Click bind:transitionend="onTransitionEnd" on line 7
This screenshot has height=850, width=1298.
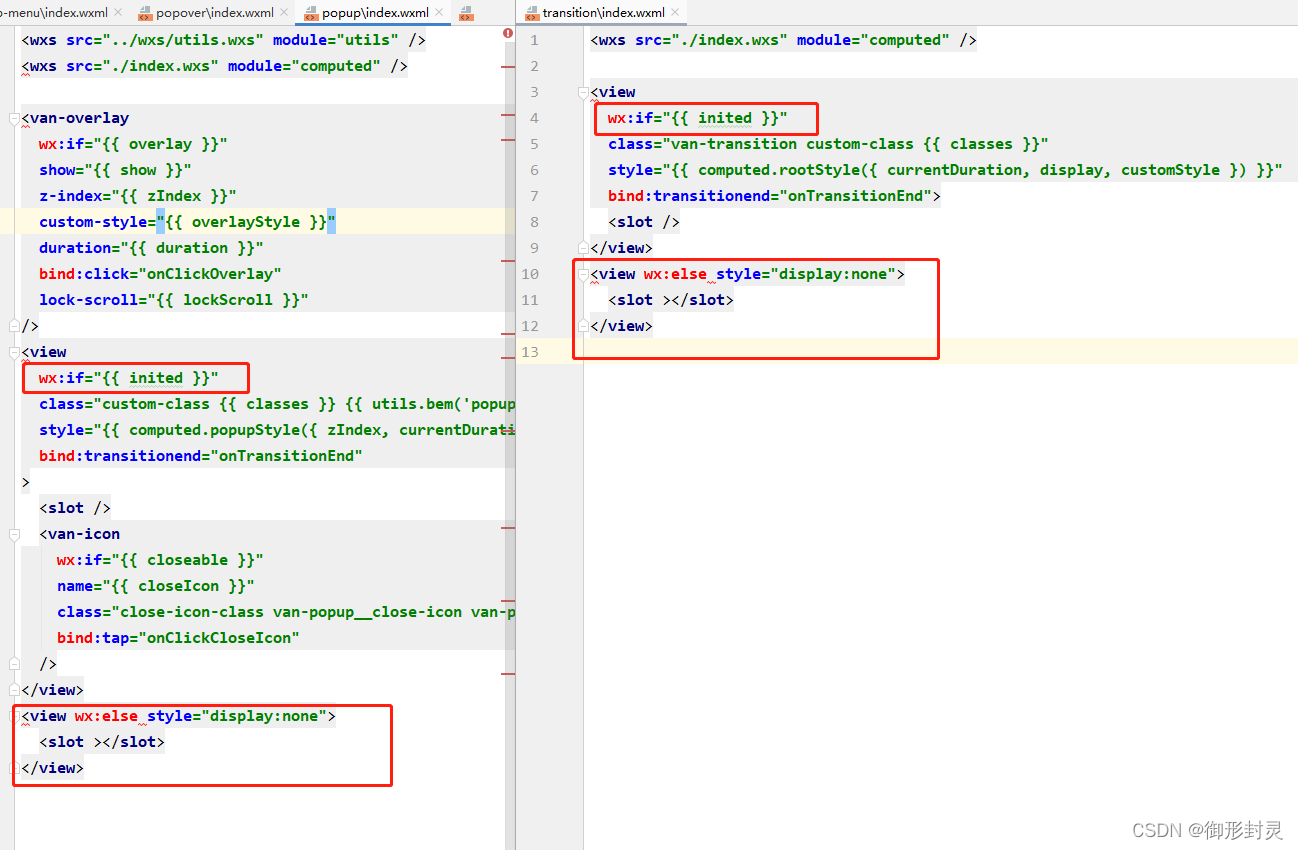point(774,196)
